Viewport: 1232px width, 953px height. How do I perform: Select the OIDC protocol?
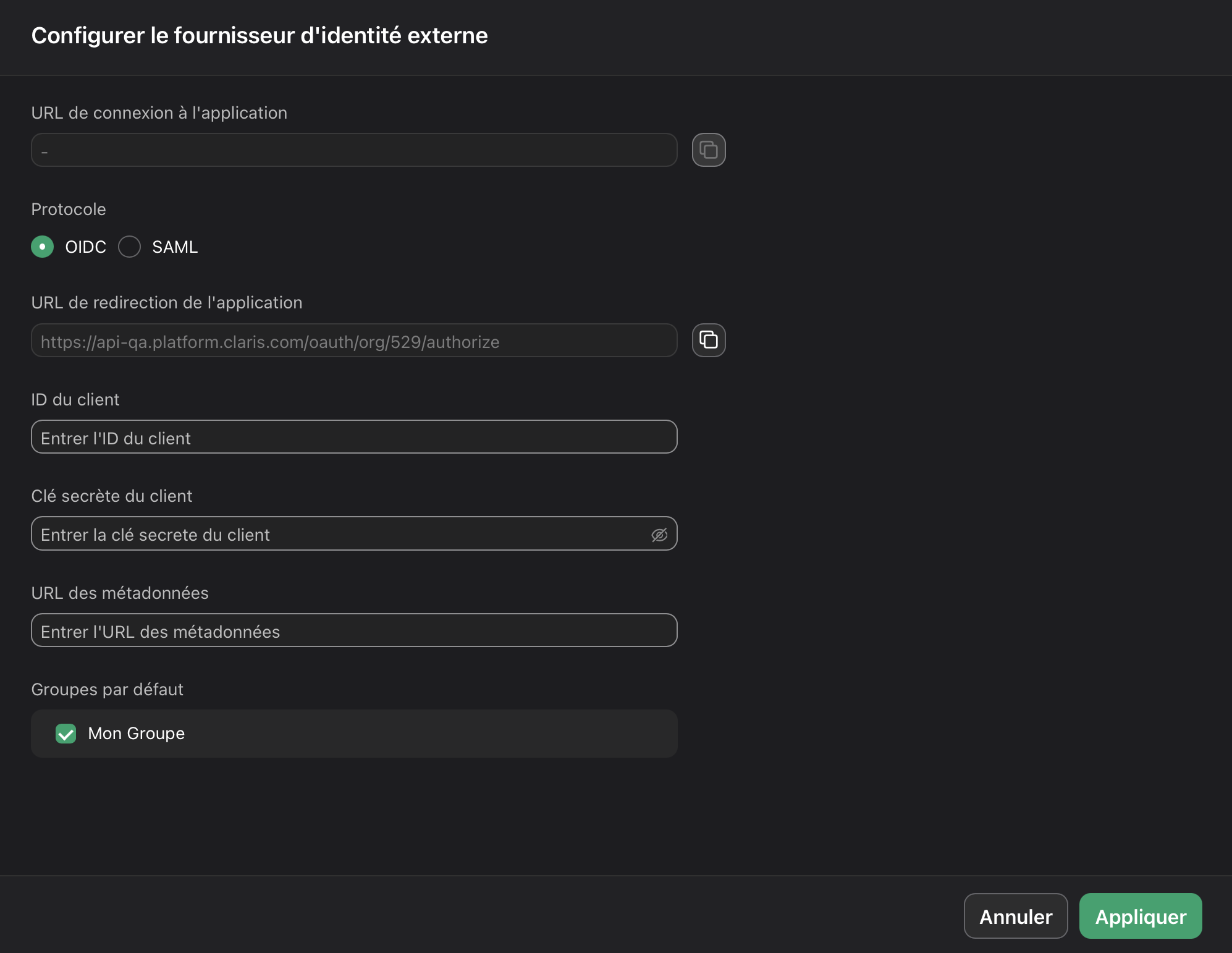[x=42, y=247]
